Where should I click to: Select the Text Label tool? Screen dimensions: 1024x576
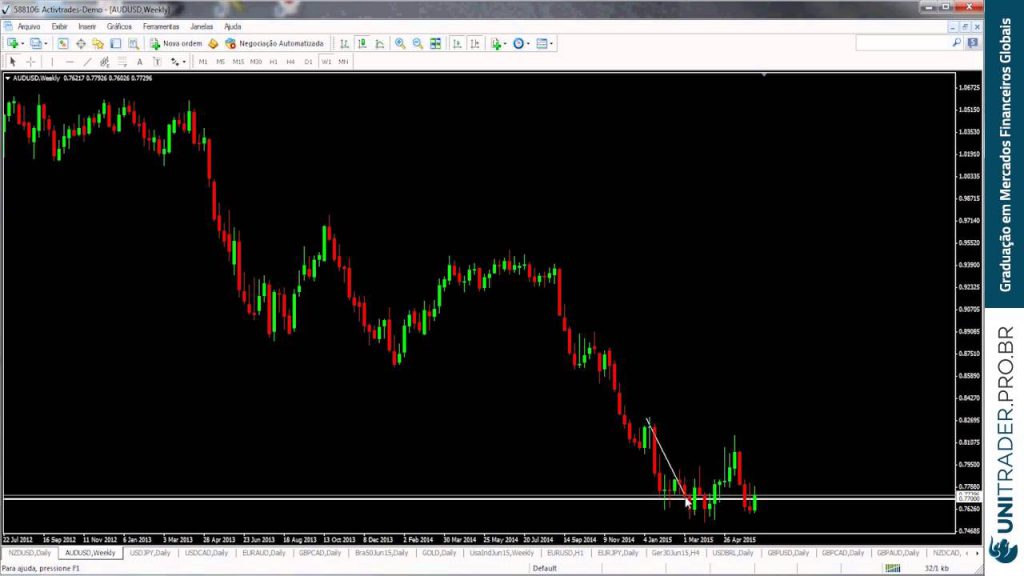pos(157,61)
